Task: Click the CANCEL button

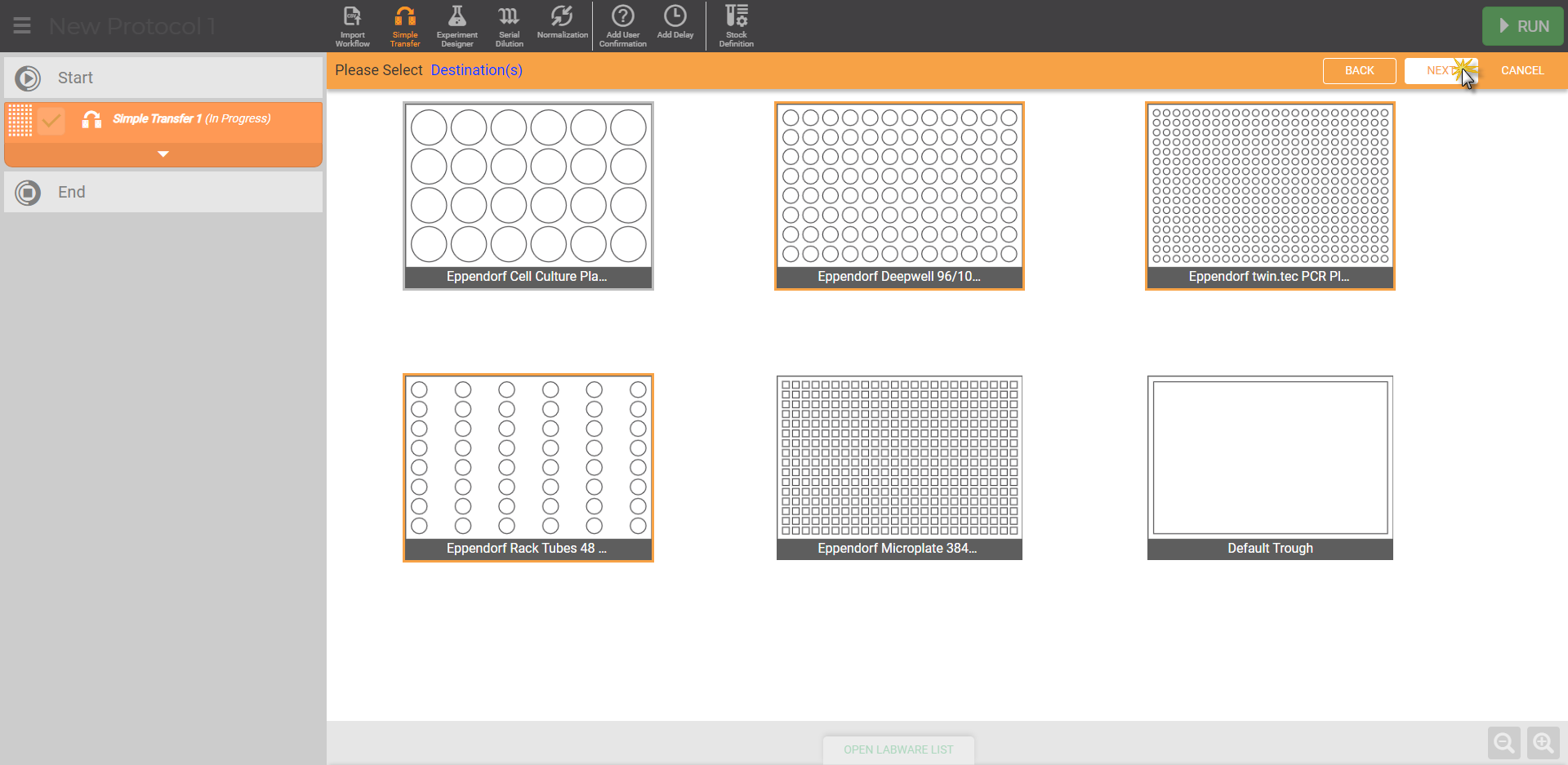Action: tap(1522, 71)
